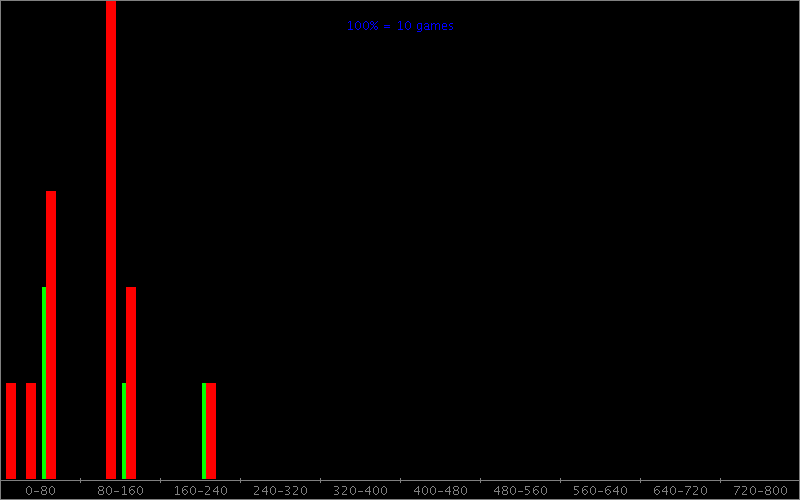Click the tallest green bar in 0-80 range
The image size is (800, 500).
pyautogui.click(x=44, y=383)
